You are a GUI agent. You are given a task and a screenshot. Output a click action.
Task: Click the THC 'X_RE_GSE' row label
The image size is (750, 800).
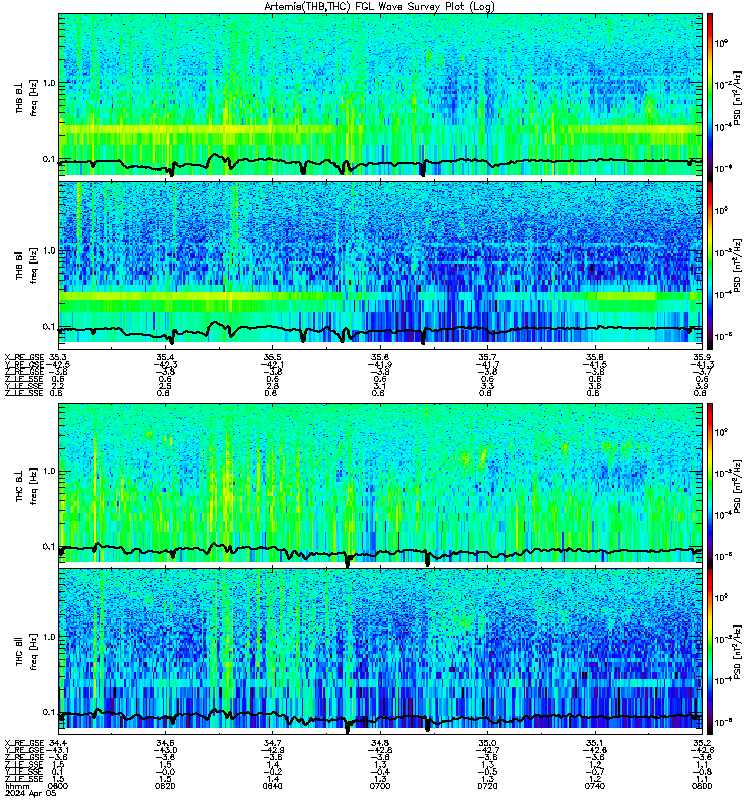tap(24, 742)
